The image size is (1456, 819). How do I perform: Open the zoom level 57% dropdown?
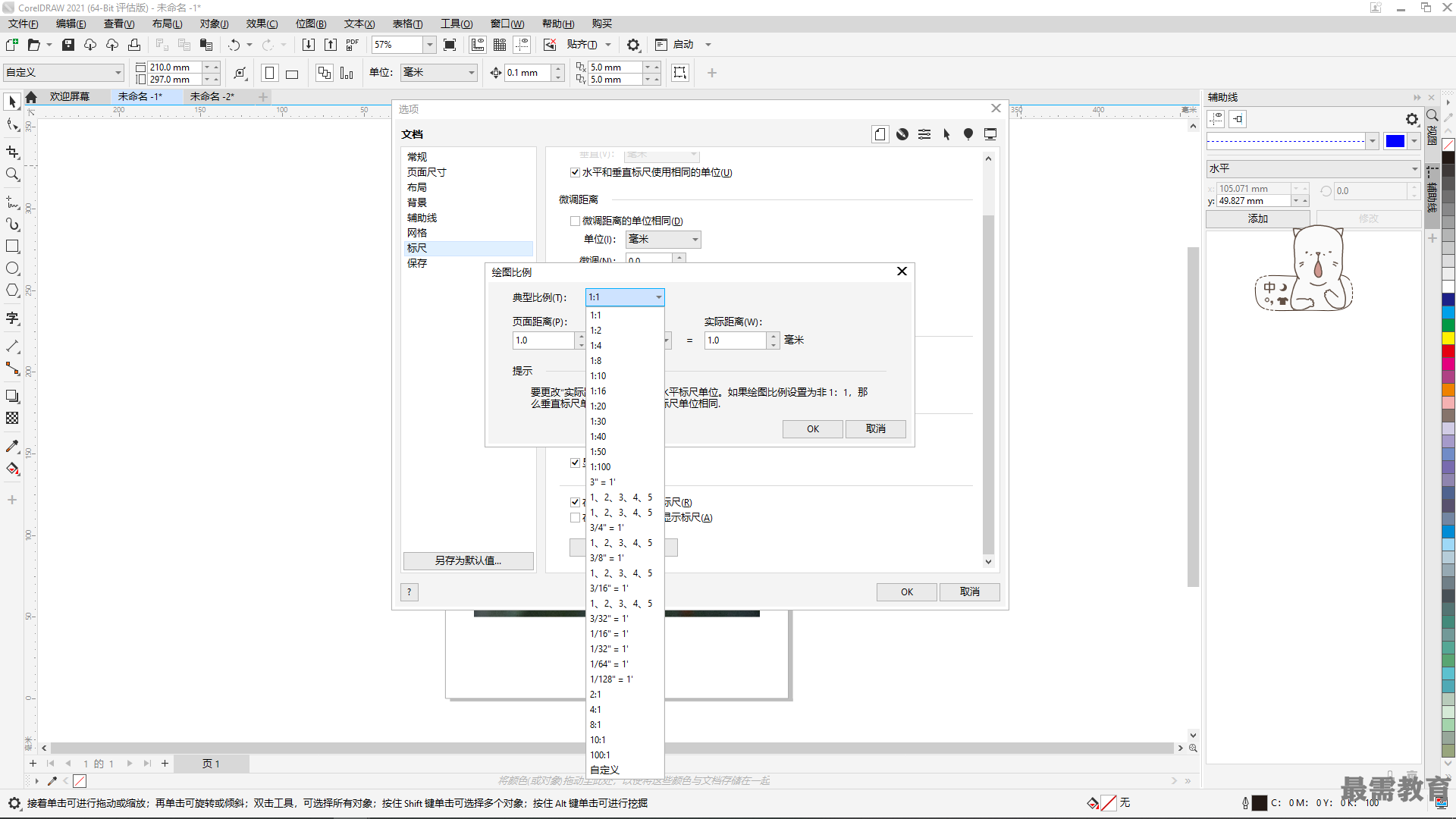(x=429, y=45)
